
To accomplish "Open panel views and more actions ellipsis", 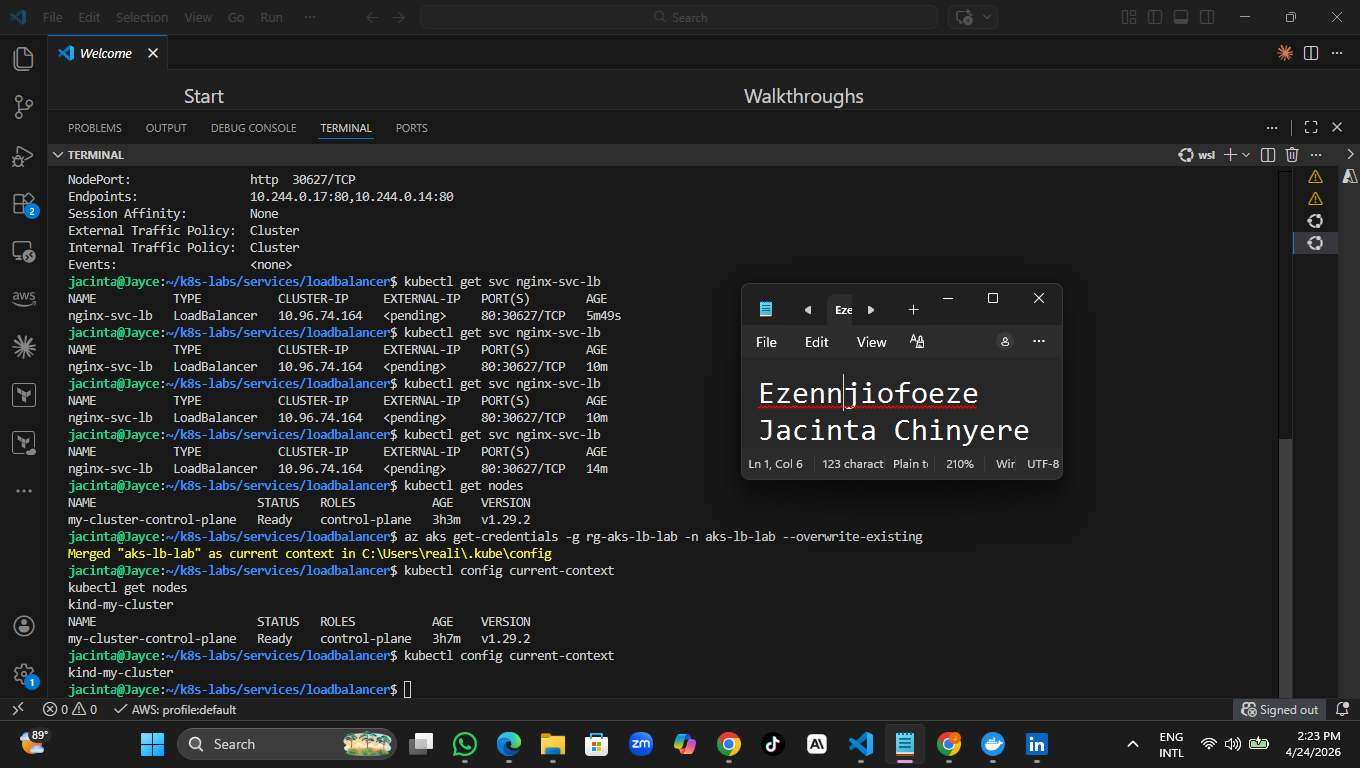I will click(1272, 127).
